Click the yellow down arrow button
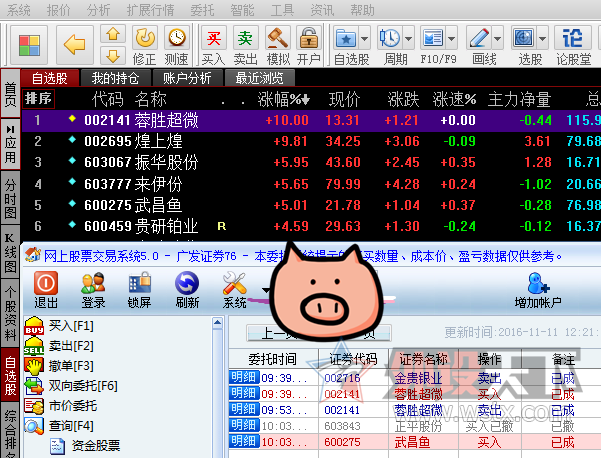Screen dimensions: 601x458 [x=113, y=56]
